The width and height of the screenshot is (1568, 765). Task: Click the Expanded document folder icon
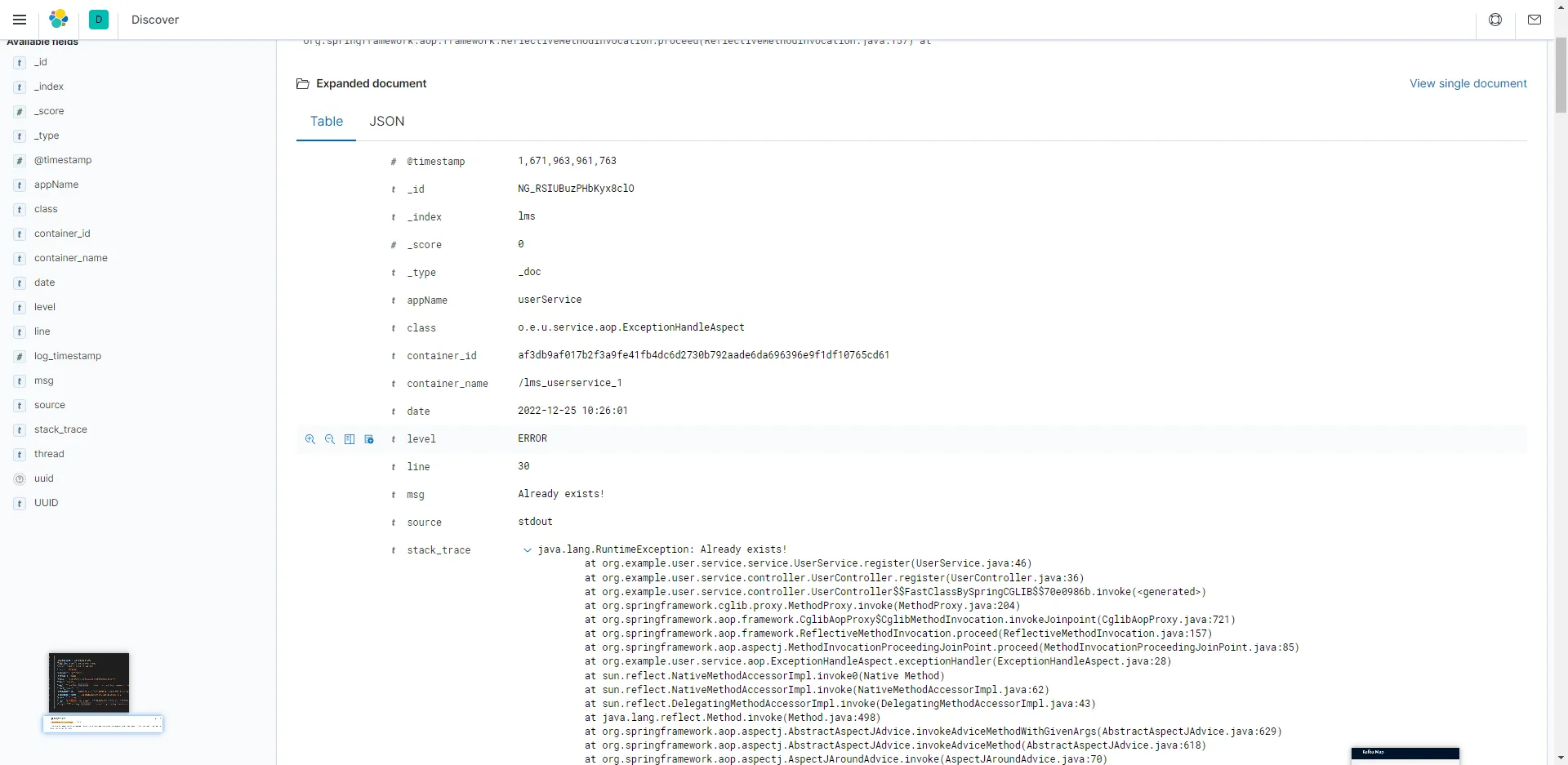pos(302,83)
